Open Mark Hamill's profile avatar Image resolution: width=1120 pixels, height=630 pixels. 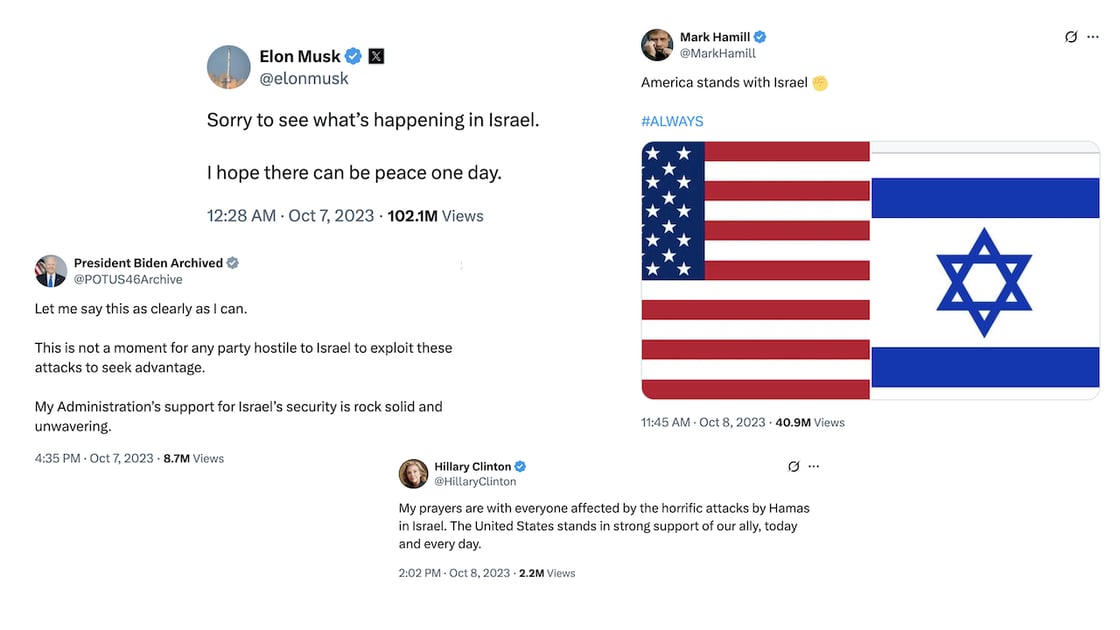tap(656, 45)
